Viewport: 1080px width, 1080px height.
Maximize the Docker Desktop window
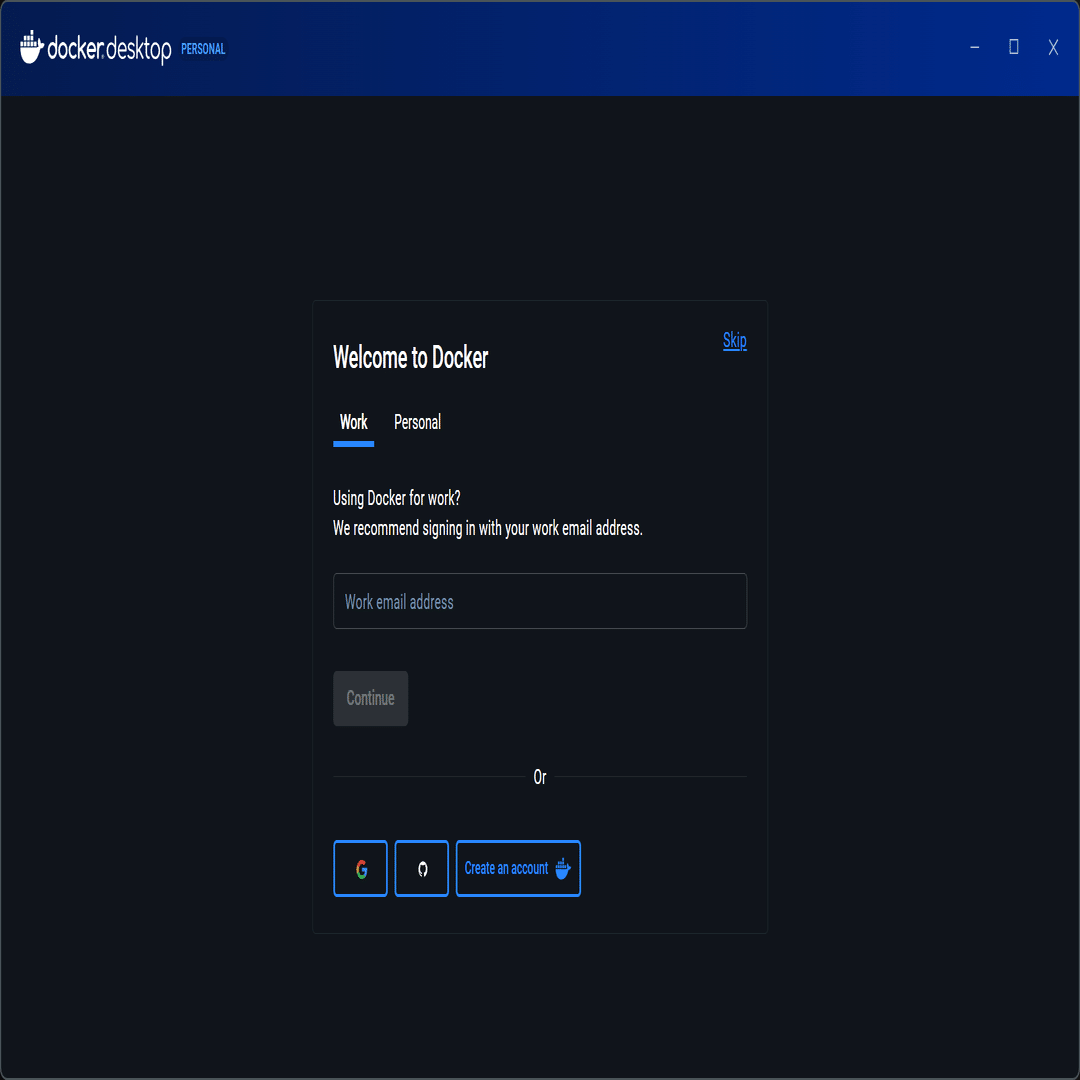[x=1014, y=47]
